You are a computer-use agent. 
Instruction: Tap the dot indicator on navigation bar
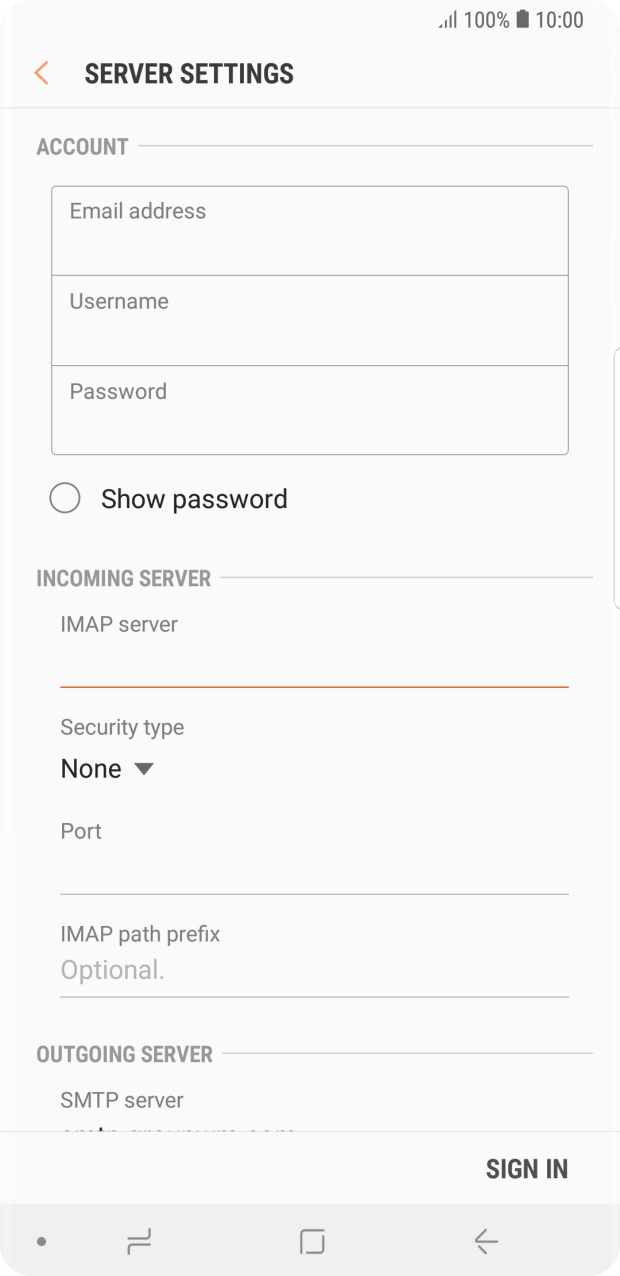(38, 1242)
